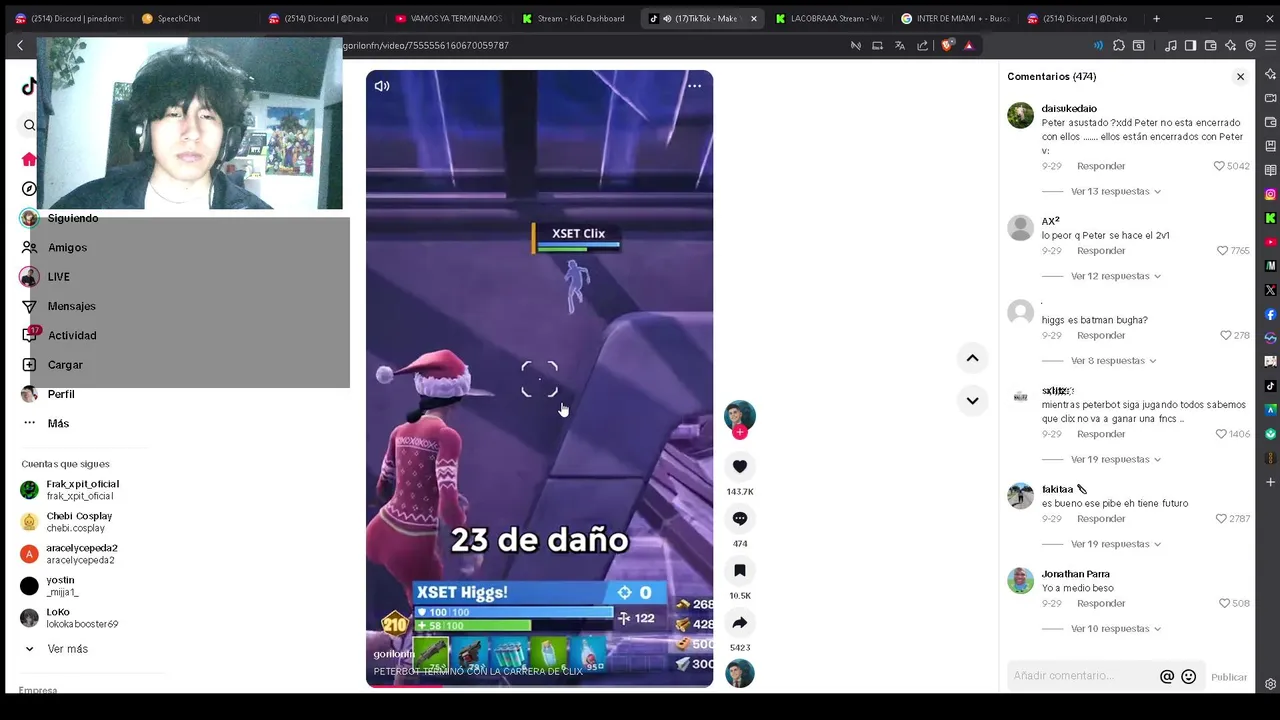This screenshot has width=1280, height=720.
Task: Switch to the INTER DE MIAMI tab
Action: (x=955, y=18)
